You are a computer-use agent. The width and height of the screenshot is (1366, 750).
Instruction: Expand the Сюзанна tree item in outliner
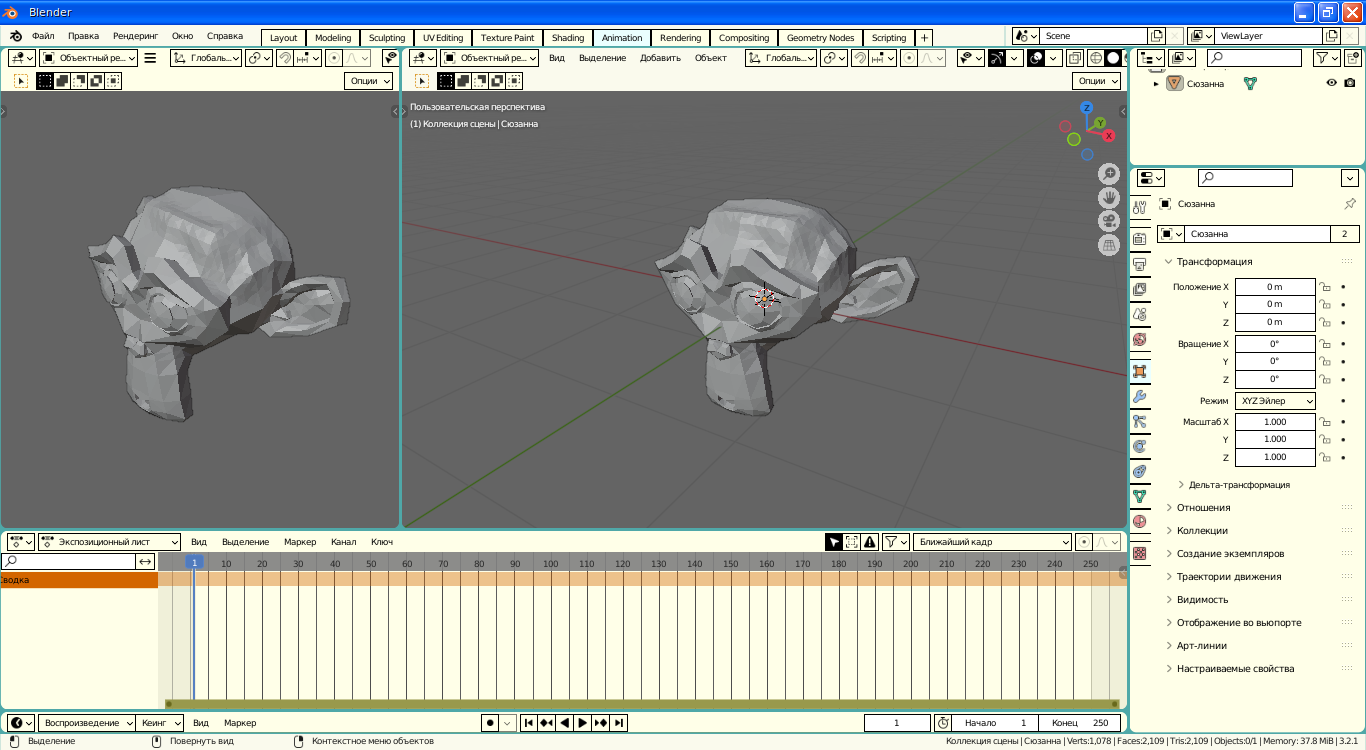[1156, 84]
